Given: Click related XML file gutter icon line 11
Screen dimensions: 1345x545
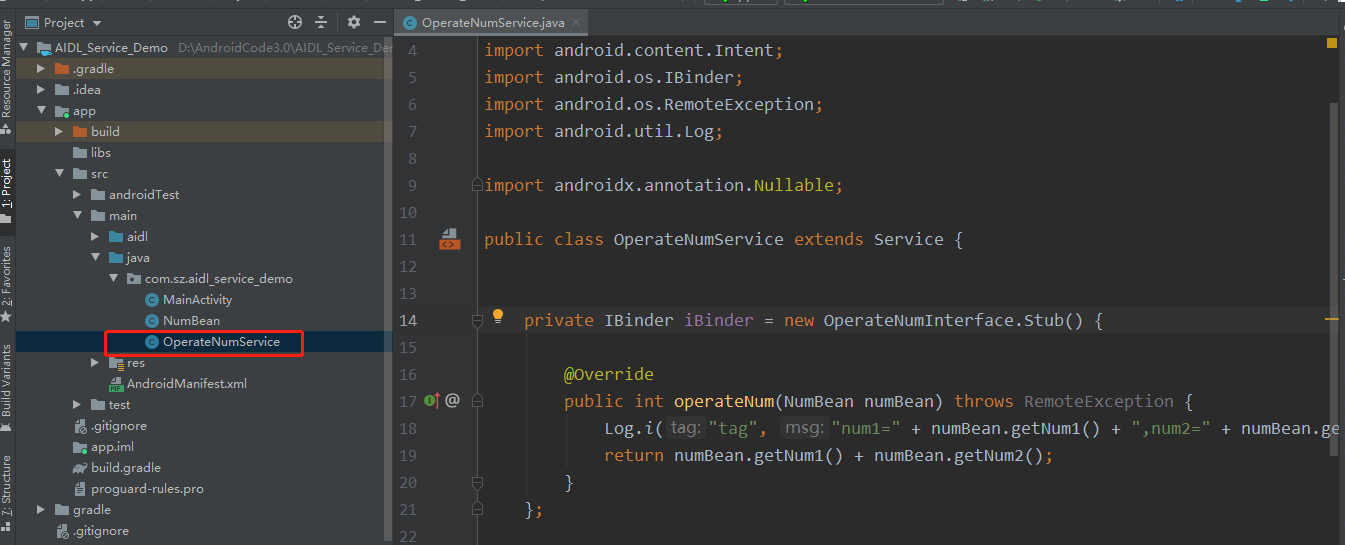Looking at the screenshot, I should pos(449,240).
